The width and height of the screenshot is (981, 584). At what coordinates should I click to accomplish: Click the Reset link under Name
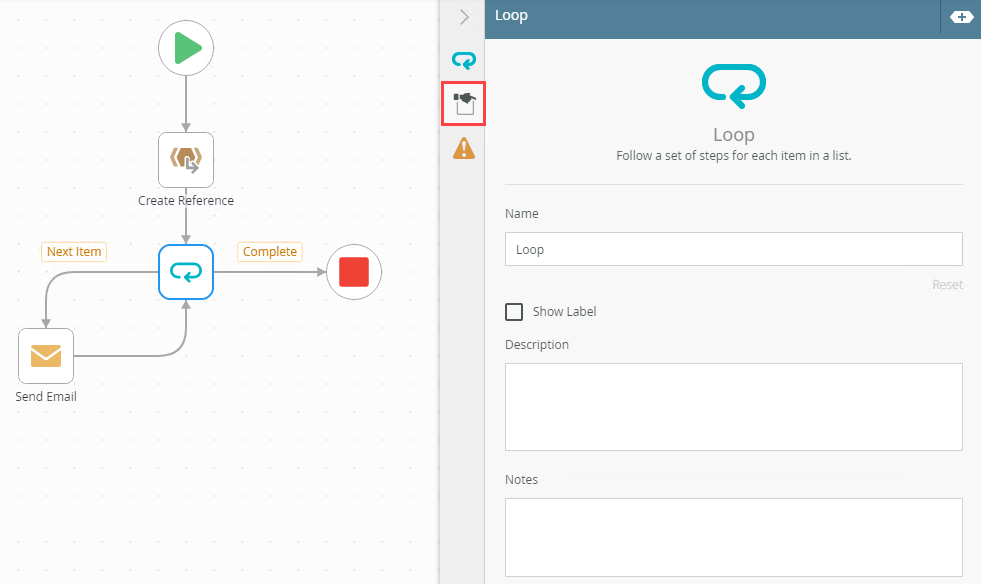tap(947, 285)
